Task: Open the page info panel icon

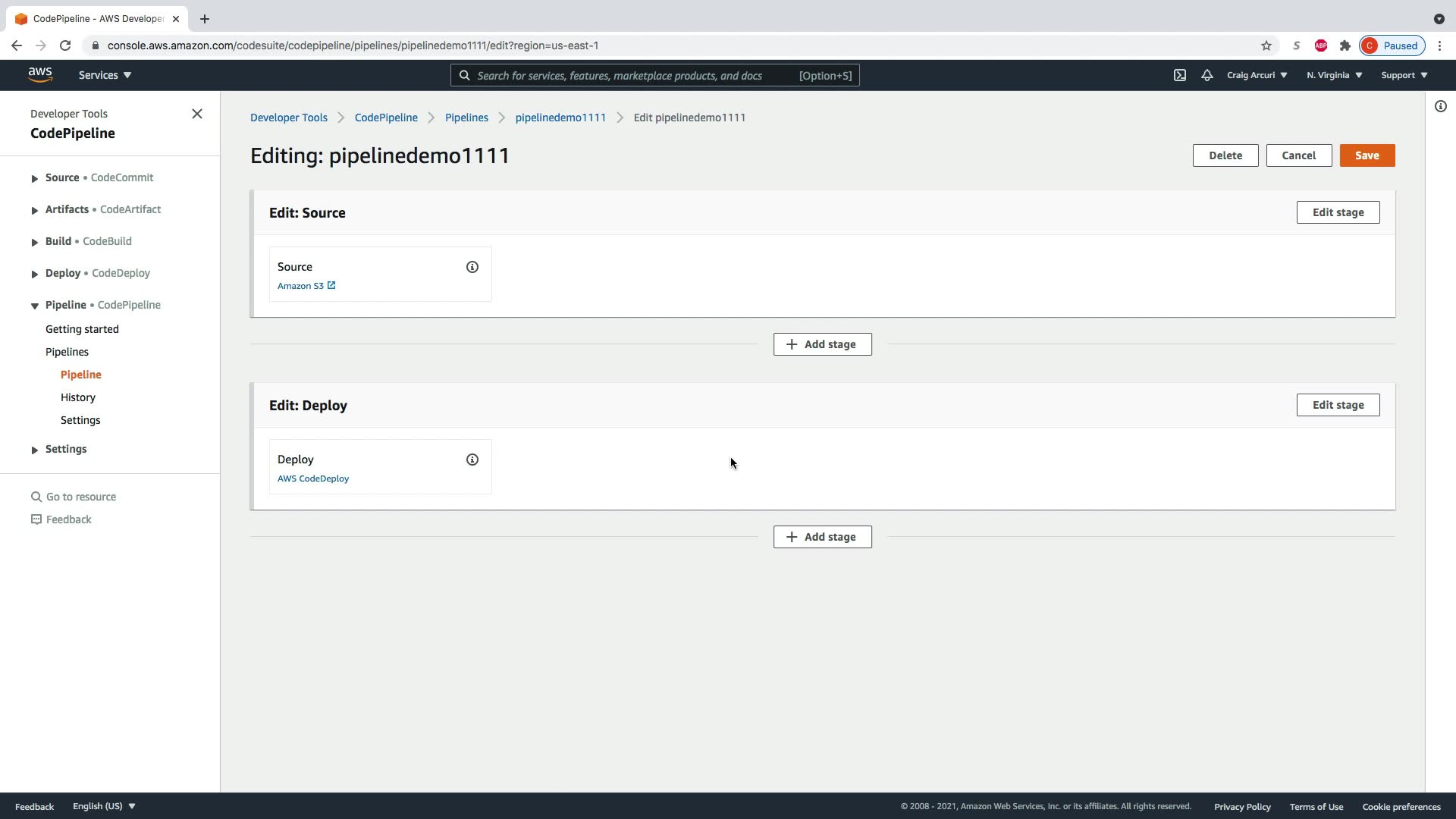Action: click(x=1440, y=106)
